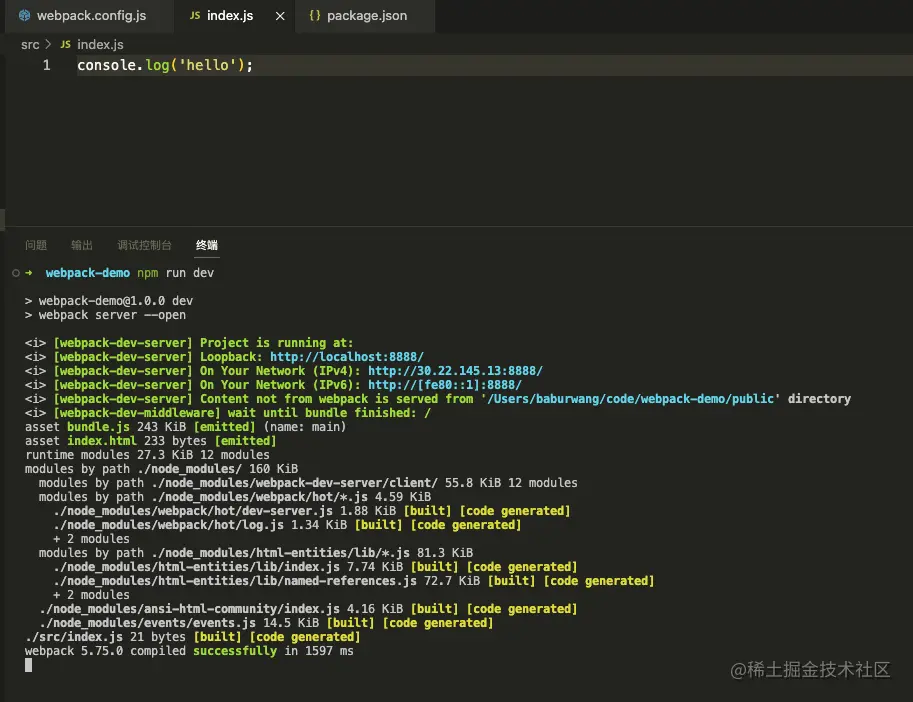Open the 问题 (Problems) panel tab
913x702 pixels.
pos(36,245)
